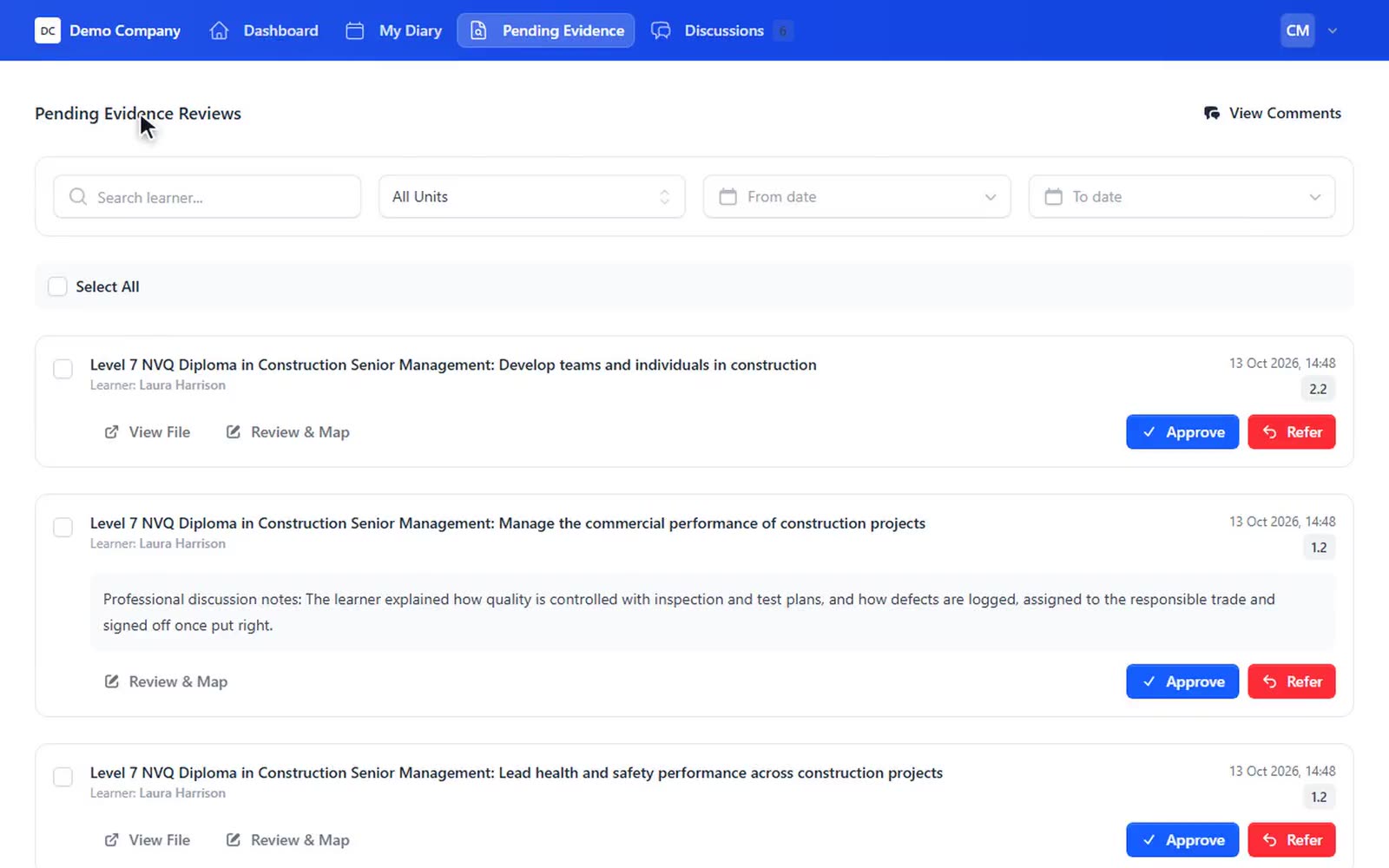
Task: Approve the Develop teams and individuals evidence
Action: (x=1182, y=431)
